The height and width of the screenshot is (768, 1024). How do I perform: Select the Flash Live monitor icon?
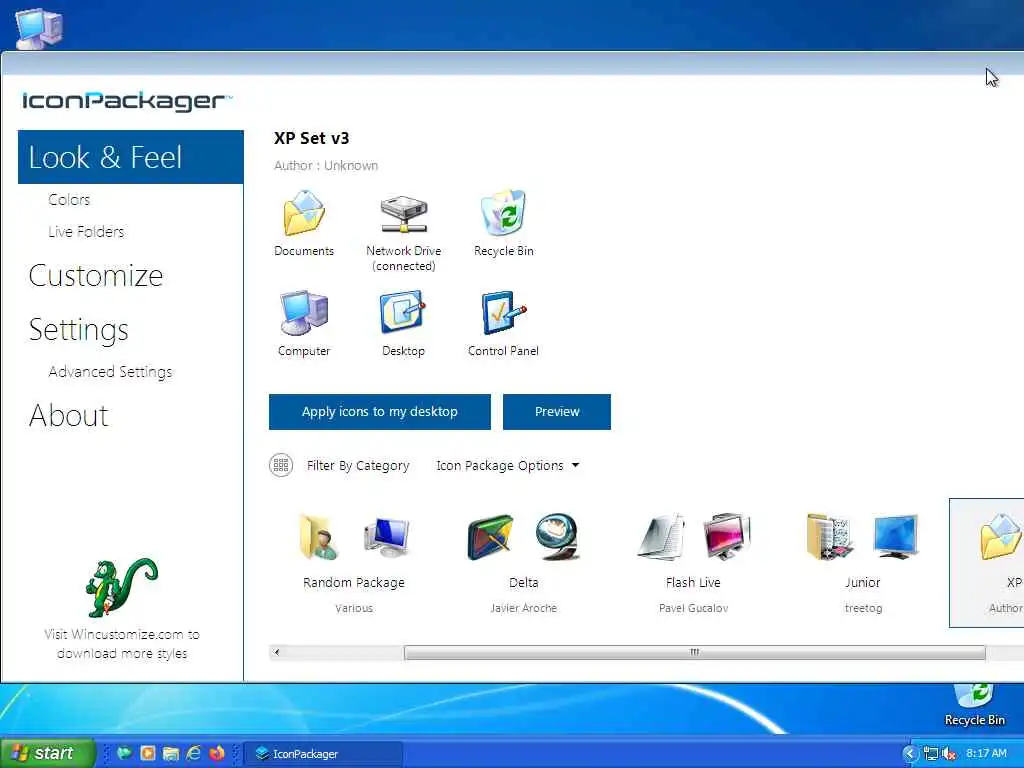pos(727,537)
